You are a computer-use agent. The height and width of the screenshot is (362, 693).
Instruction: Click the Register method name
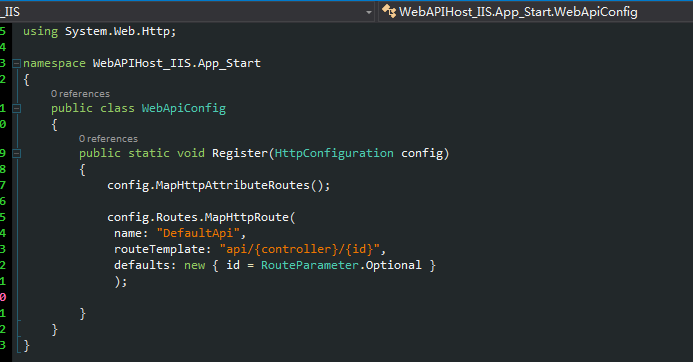point(240,153)
